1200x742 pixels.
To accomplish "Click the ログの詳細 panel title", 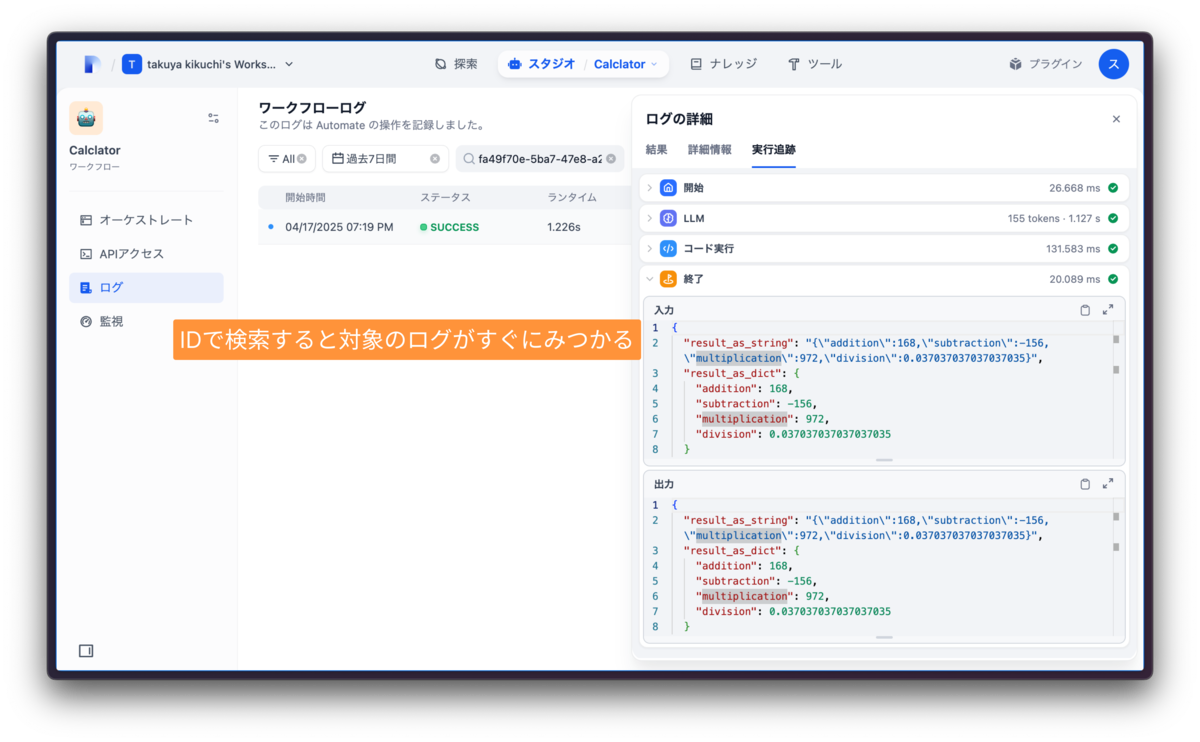I will 679,119.
